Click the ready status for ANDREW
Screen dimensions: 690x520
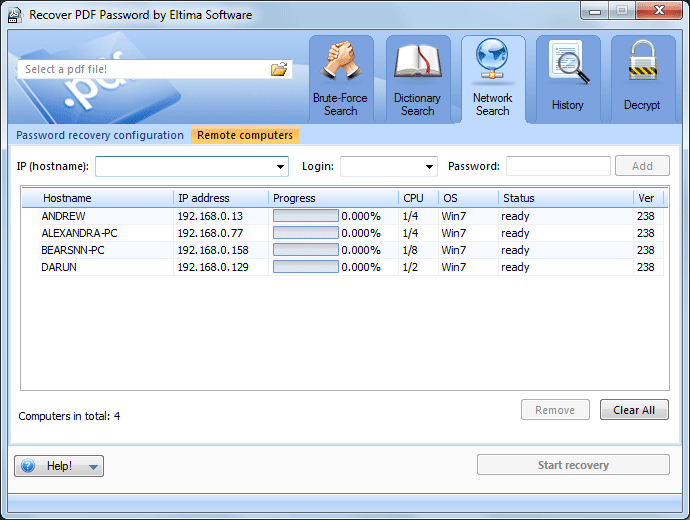pos(515,216)
